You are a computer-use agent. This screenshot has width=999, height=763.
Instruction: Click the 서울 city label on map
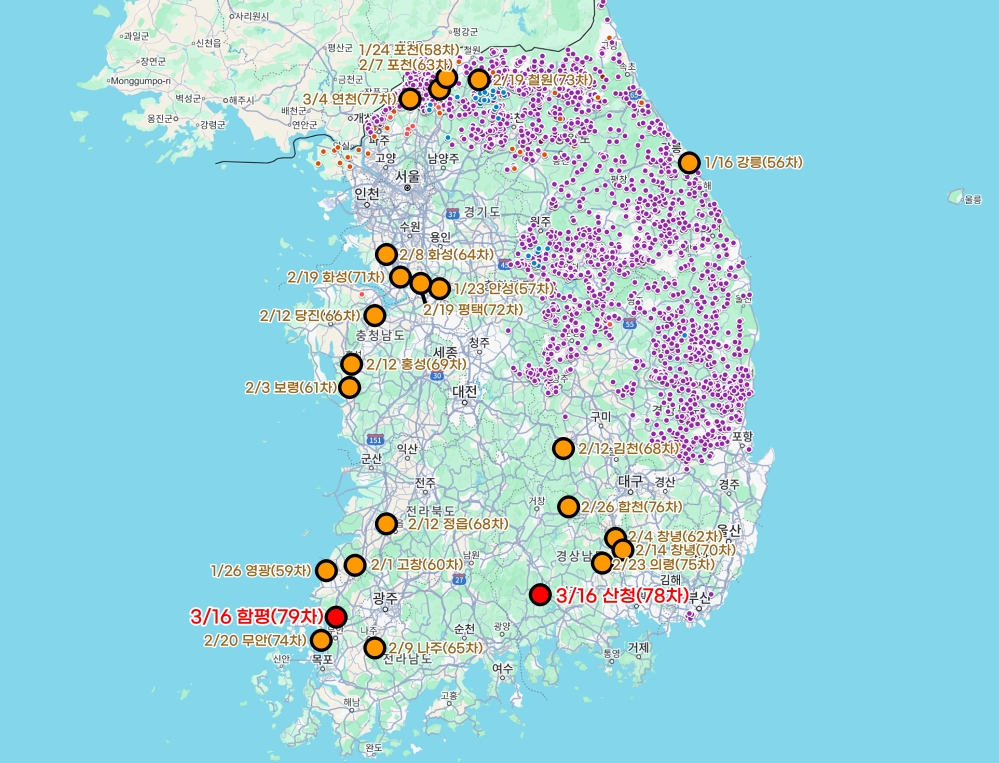pos(407,176)
